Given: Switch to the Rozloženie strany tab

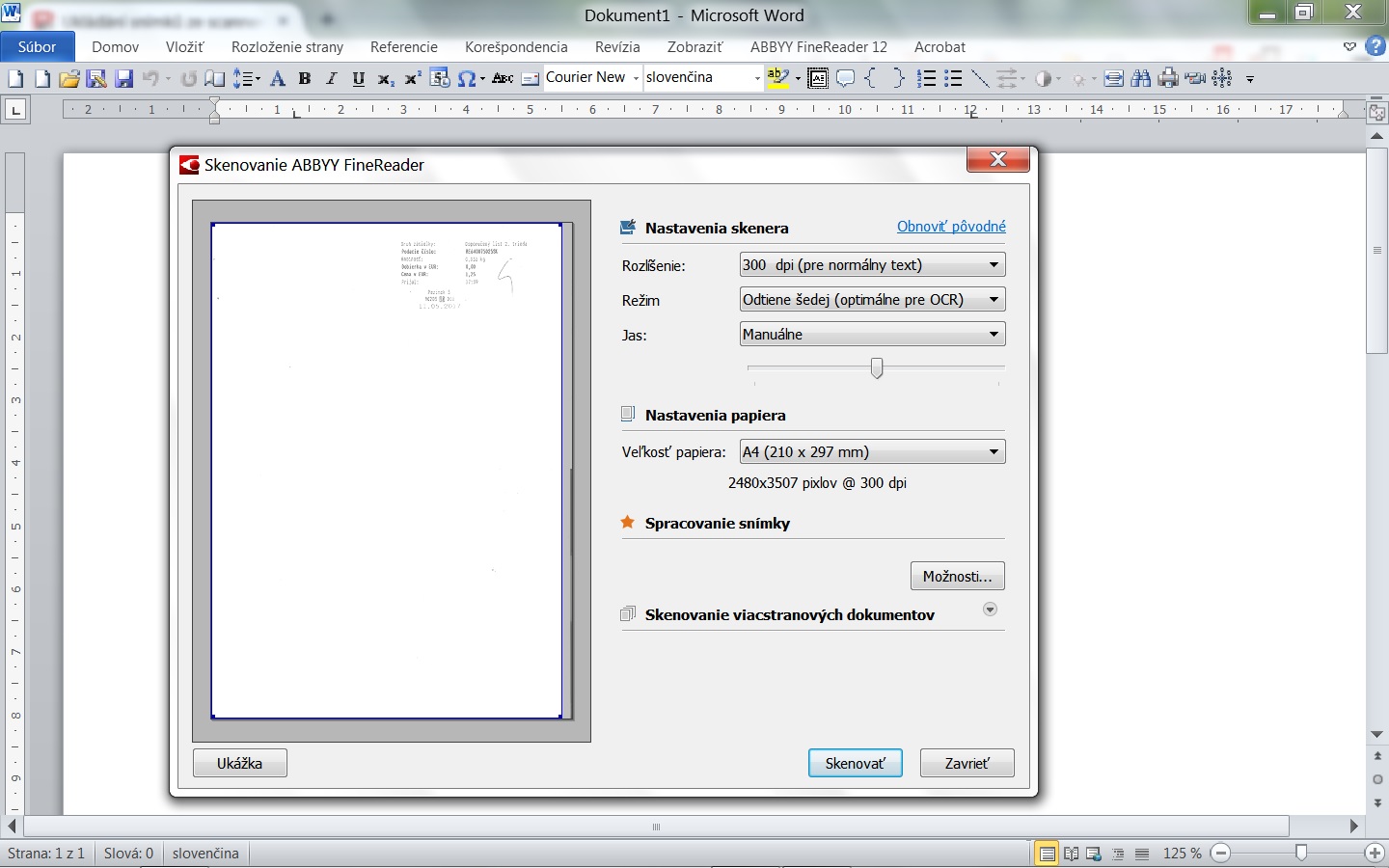Looking at the screenshot, I should tap(287, 46).
